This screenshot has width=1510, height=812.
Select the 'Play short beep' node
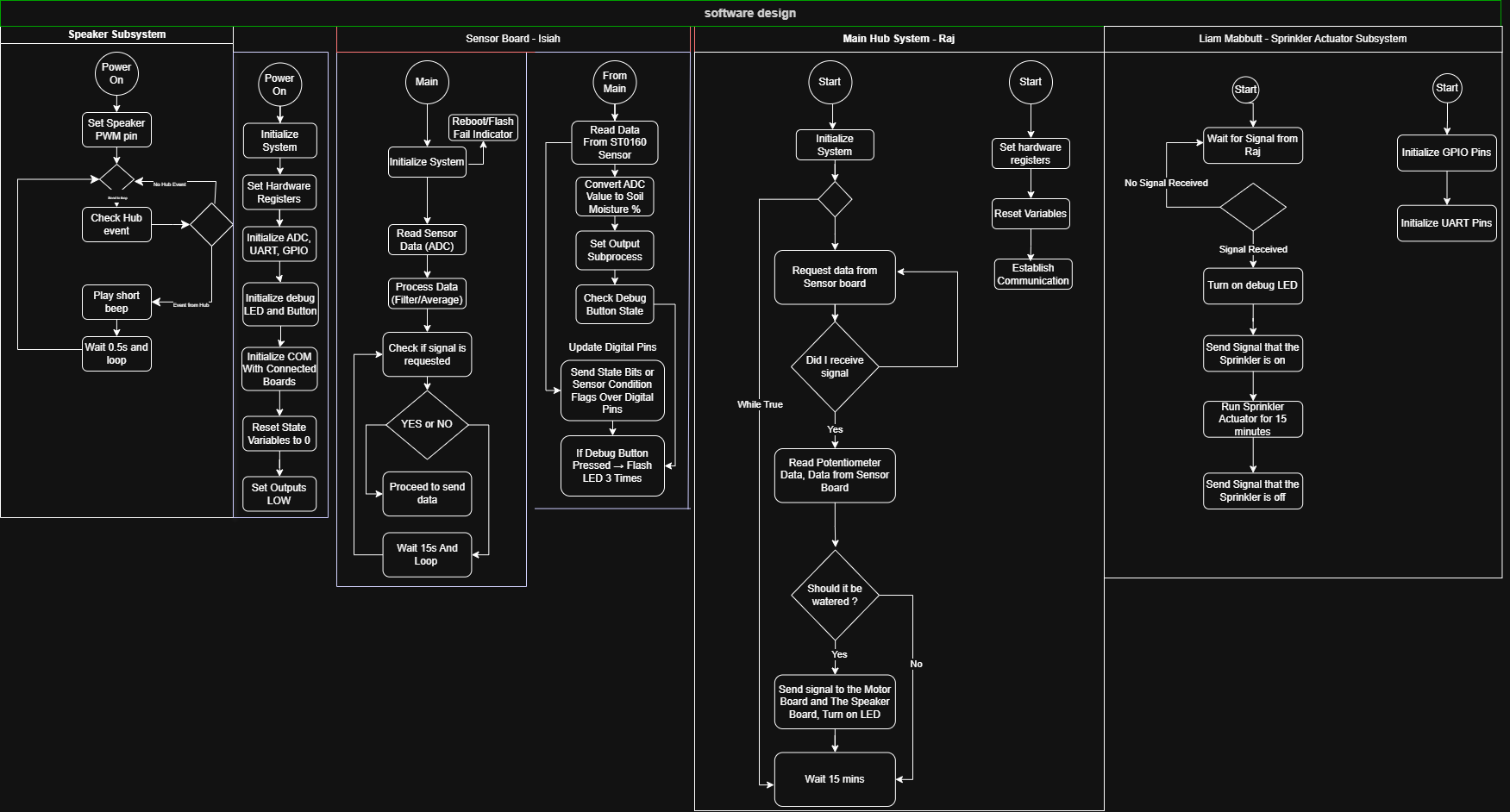point(116,302)
